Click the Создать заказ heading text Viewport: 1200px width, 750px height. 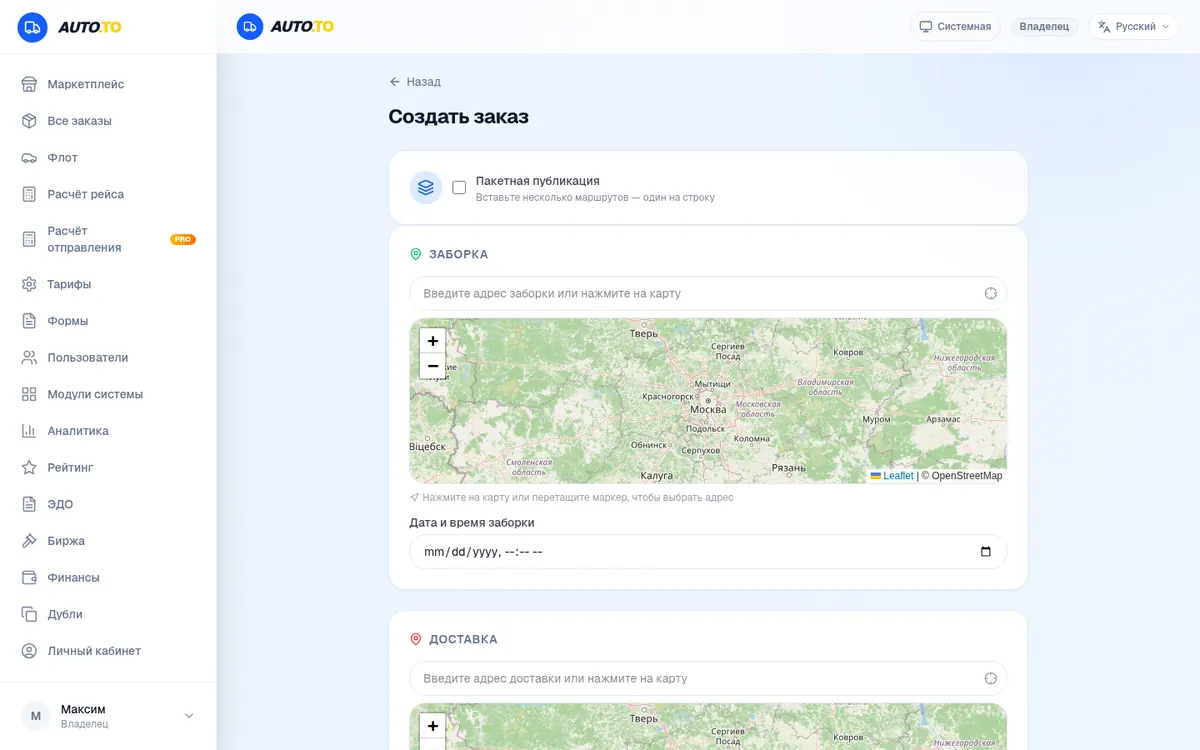tap(459, 117)
